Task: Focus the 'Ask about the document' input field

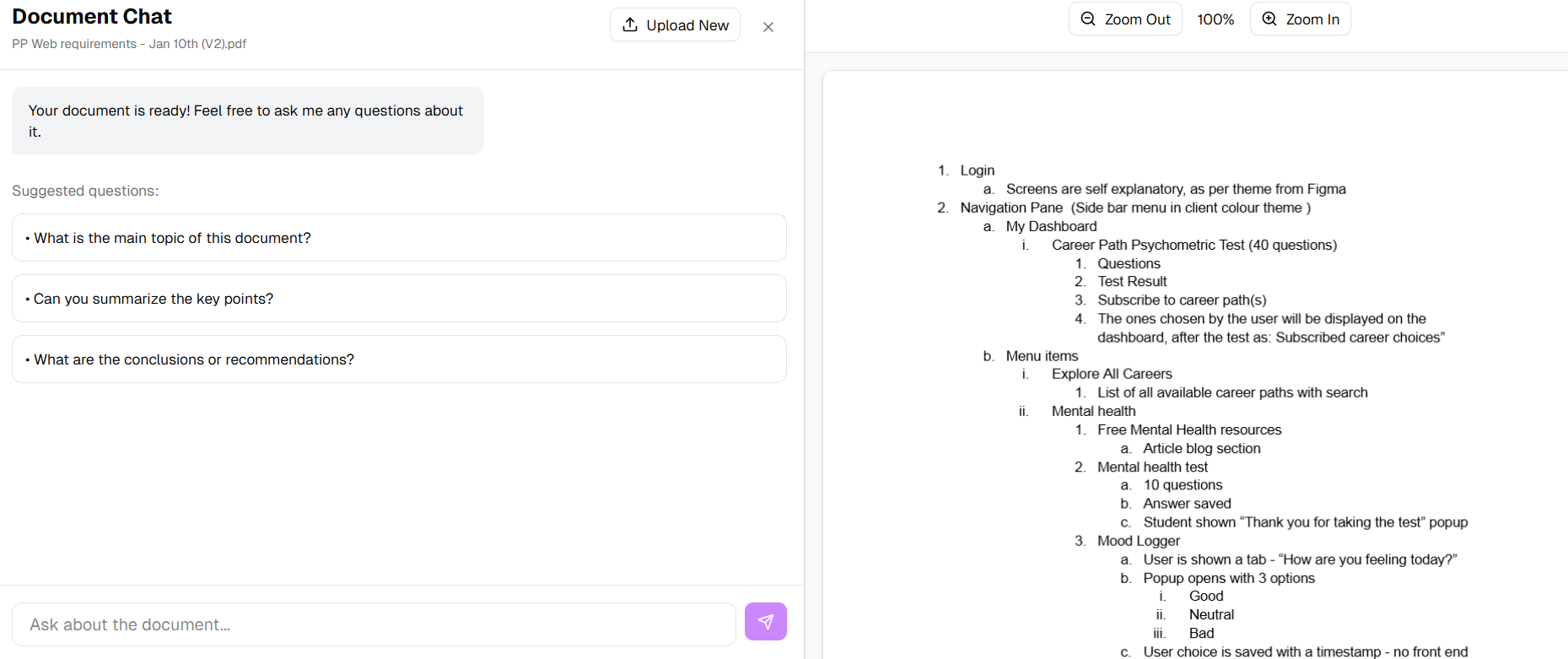Action: [374, 624]
